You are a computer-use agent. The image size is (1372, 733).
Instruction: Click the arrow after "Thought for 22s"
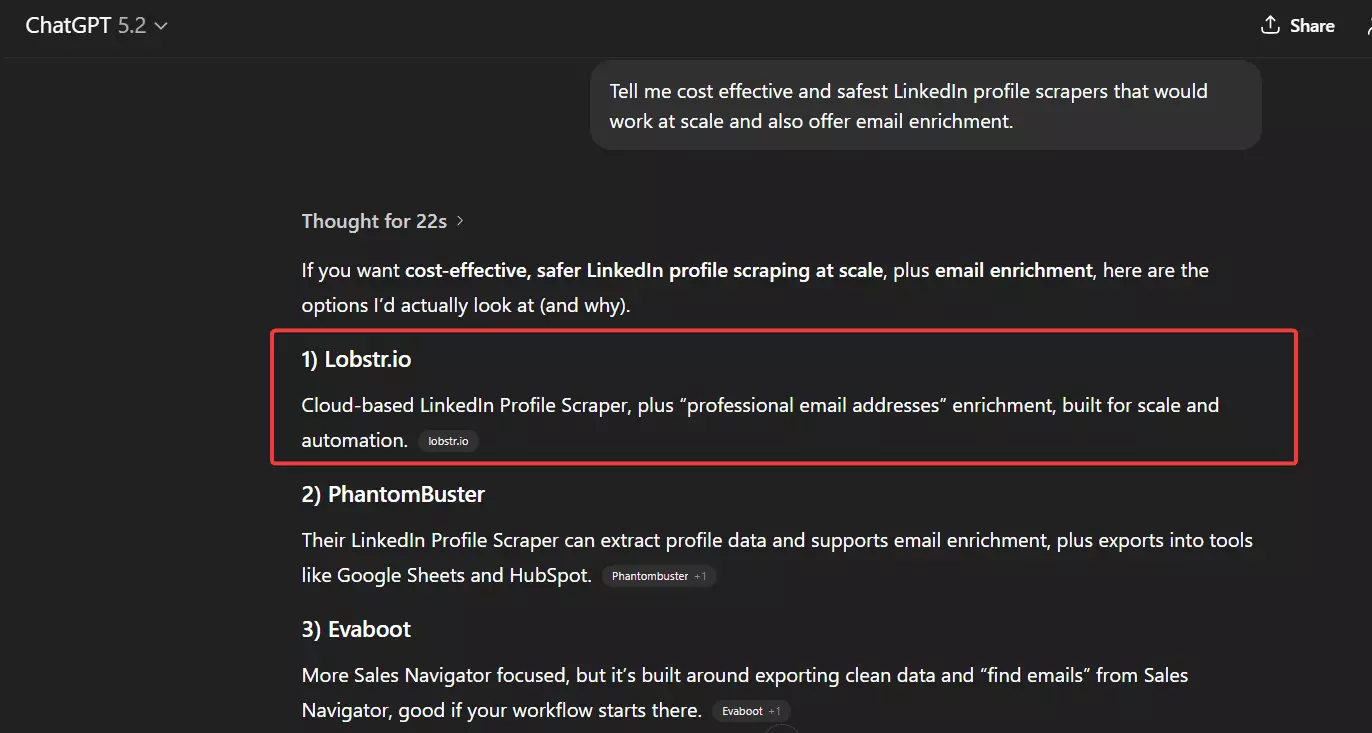click(x=461, y=221)
